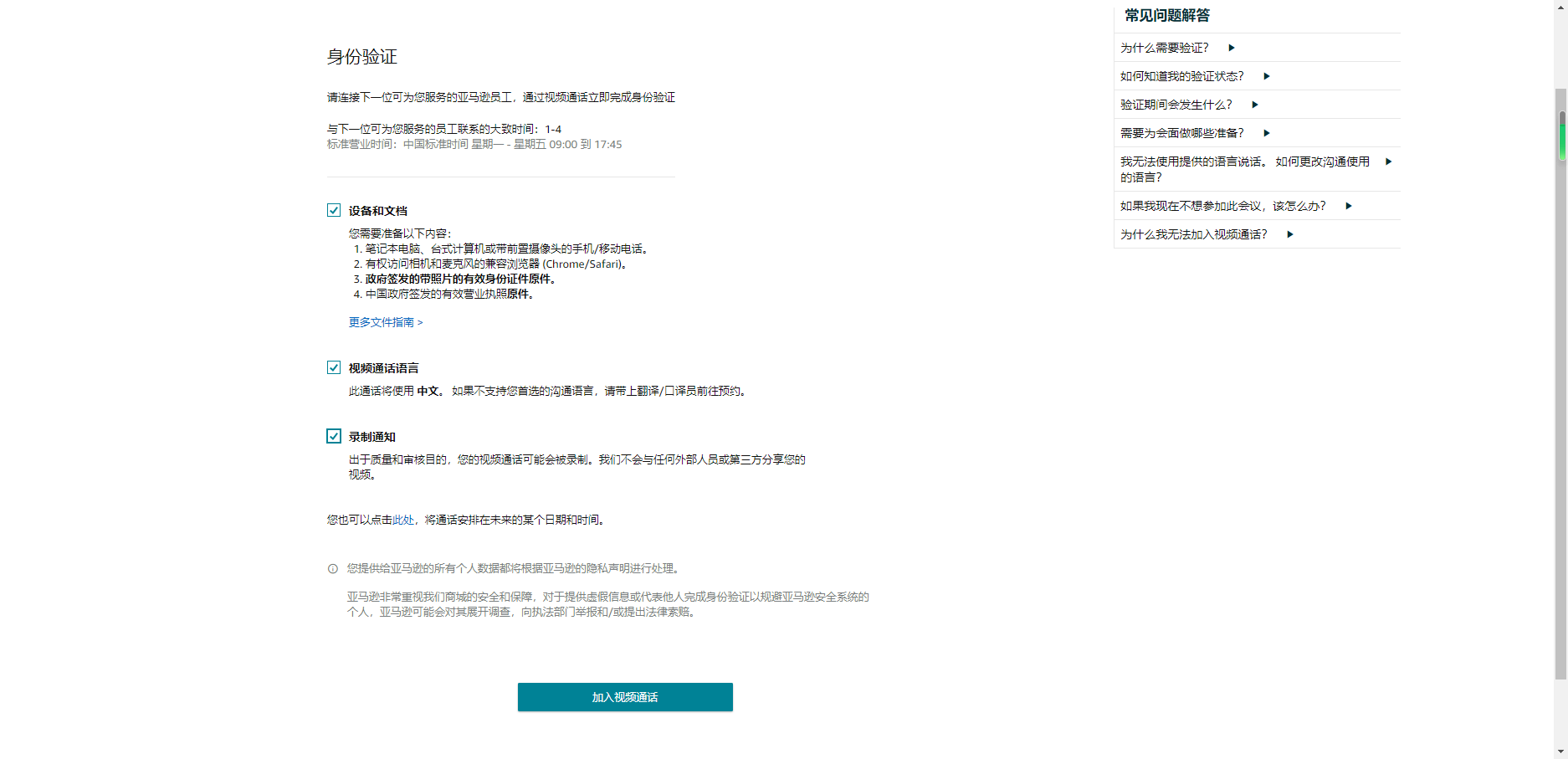Click the list item mentioning Chrome/Safari
The width and height of the screenshot is (1568, 759).
pyautogui.click(x=499, y=264)
